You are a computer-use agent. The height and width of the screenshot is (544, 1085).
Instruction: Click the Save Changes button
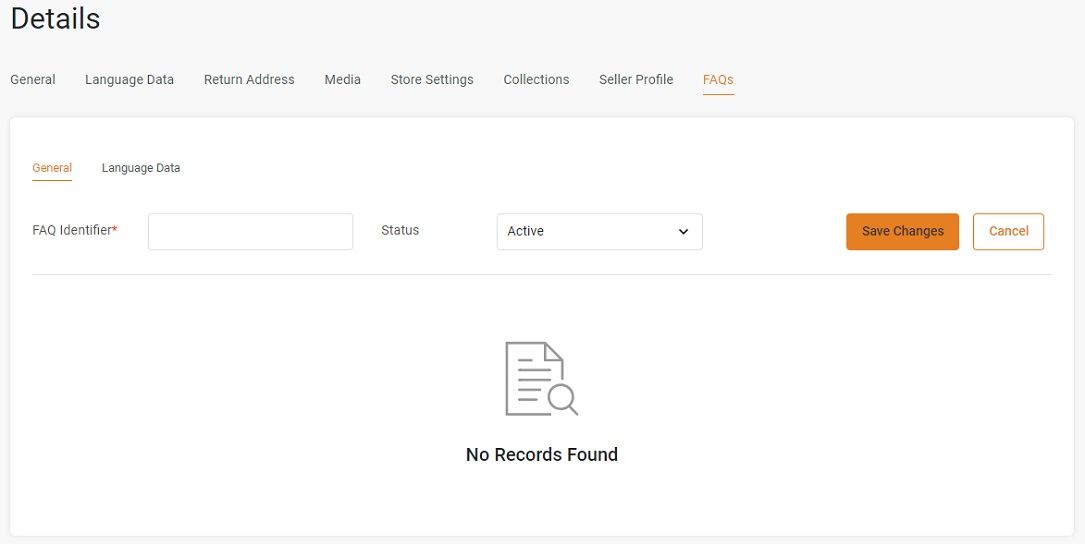point(902,231)
